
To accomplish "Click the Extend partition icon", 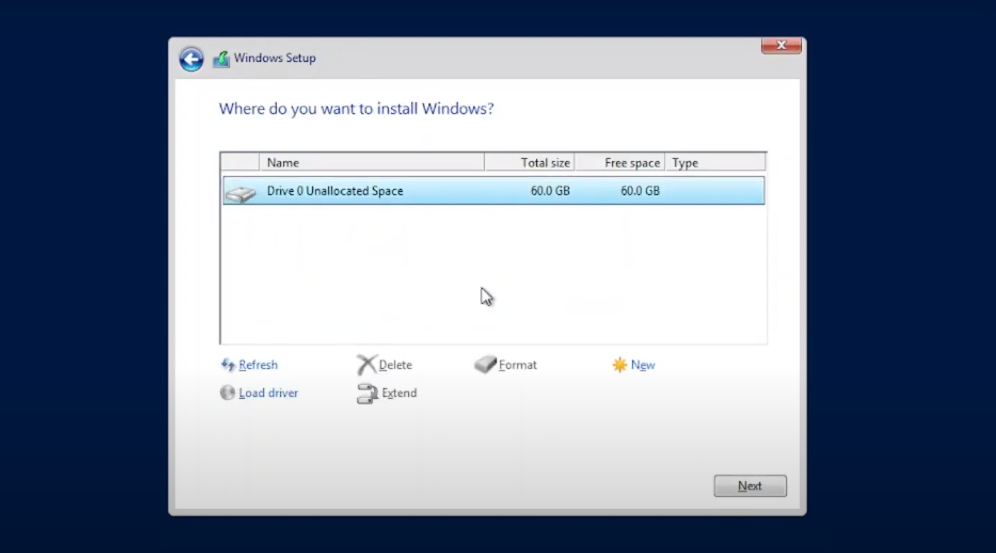I will tap(367, 394).
